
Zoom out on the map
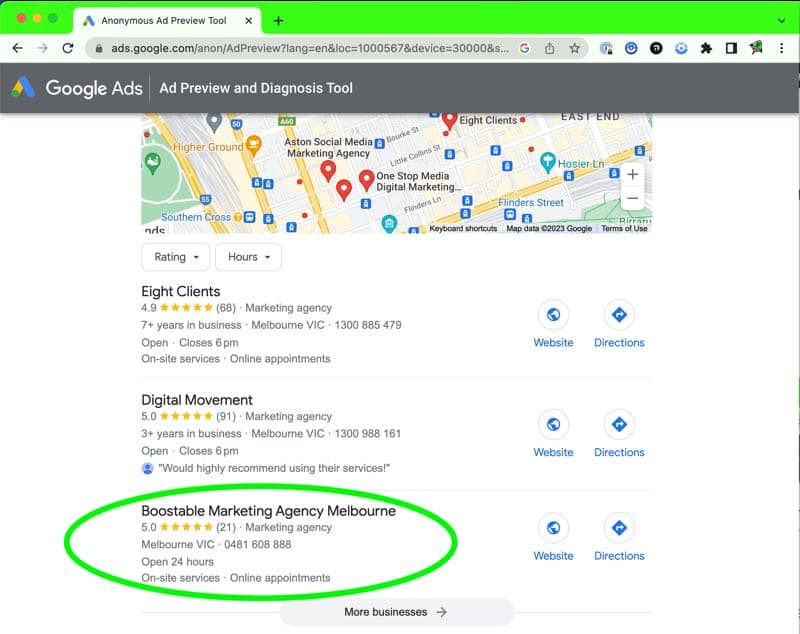[631, 198]
